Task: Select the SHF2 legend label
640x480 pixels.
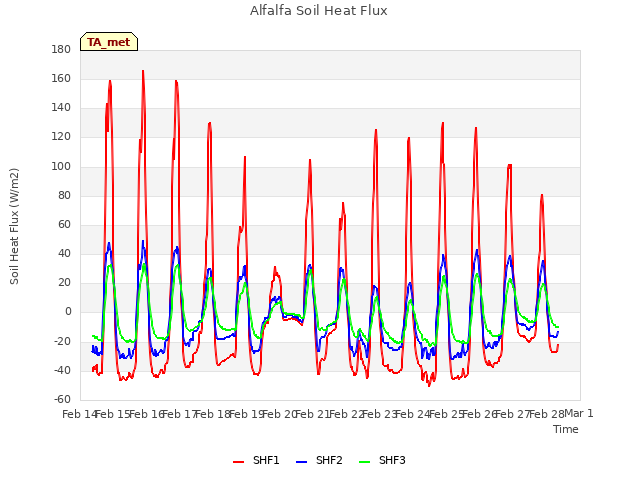Action: 329,460
